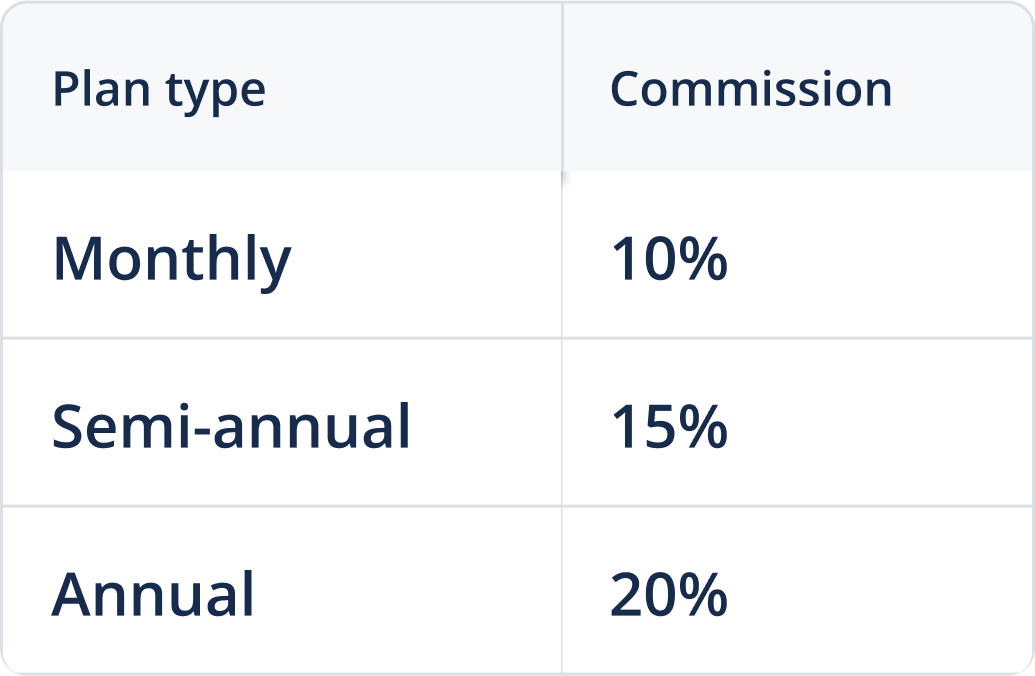Click the percent sign in 20%
Image resolution: width=1035 pixels, height=676 pixels.
(x=703, y=594)
